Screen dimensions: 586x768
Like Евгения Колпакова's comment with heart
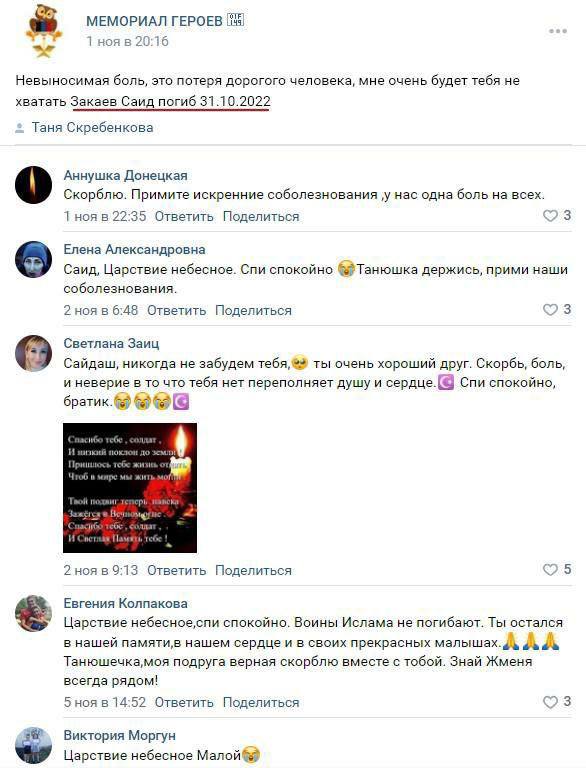[550, 702]
